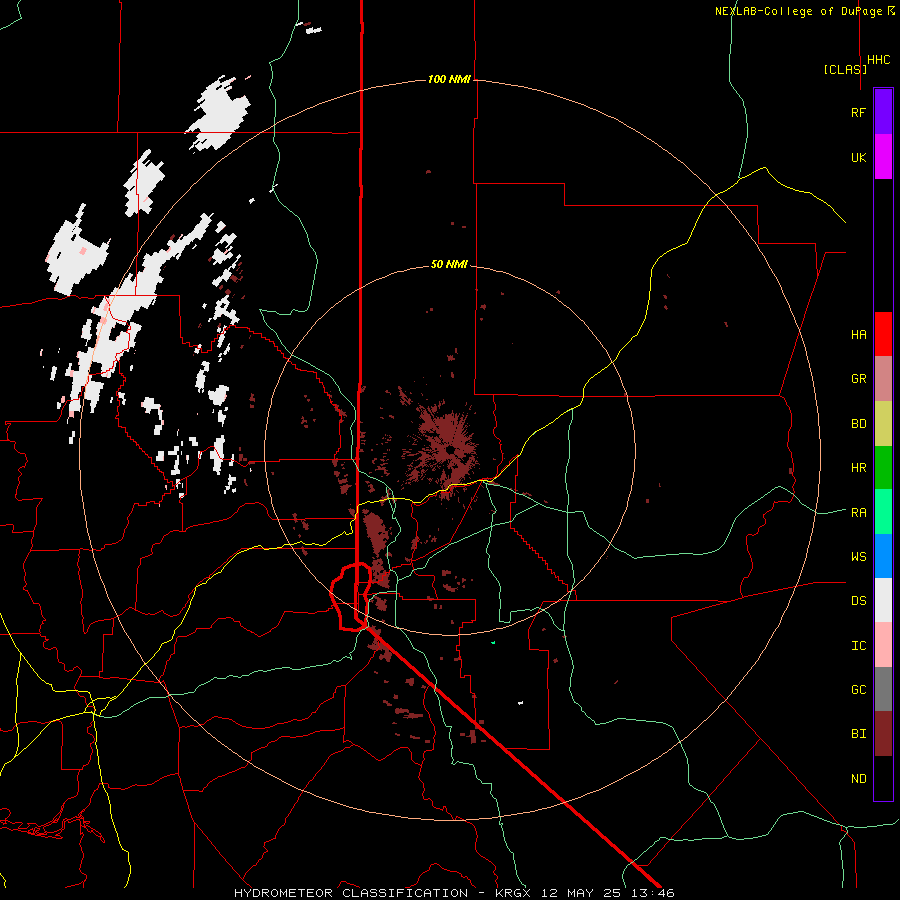This screenshot has width=900, height=900.
Task: Click the ND black legend swatch
Action: (x=883, y=778)
